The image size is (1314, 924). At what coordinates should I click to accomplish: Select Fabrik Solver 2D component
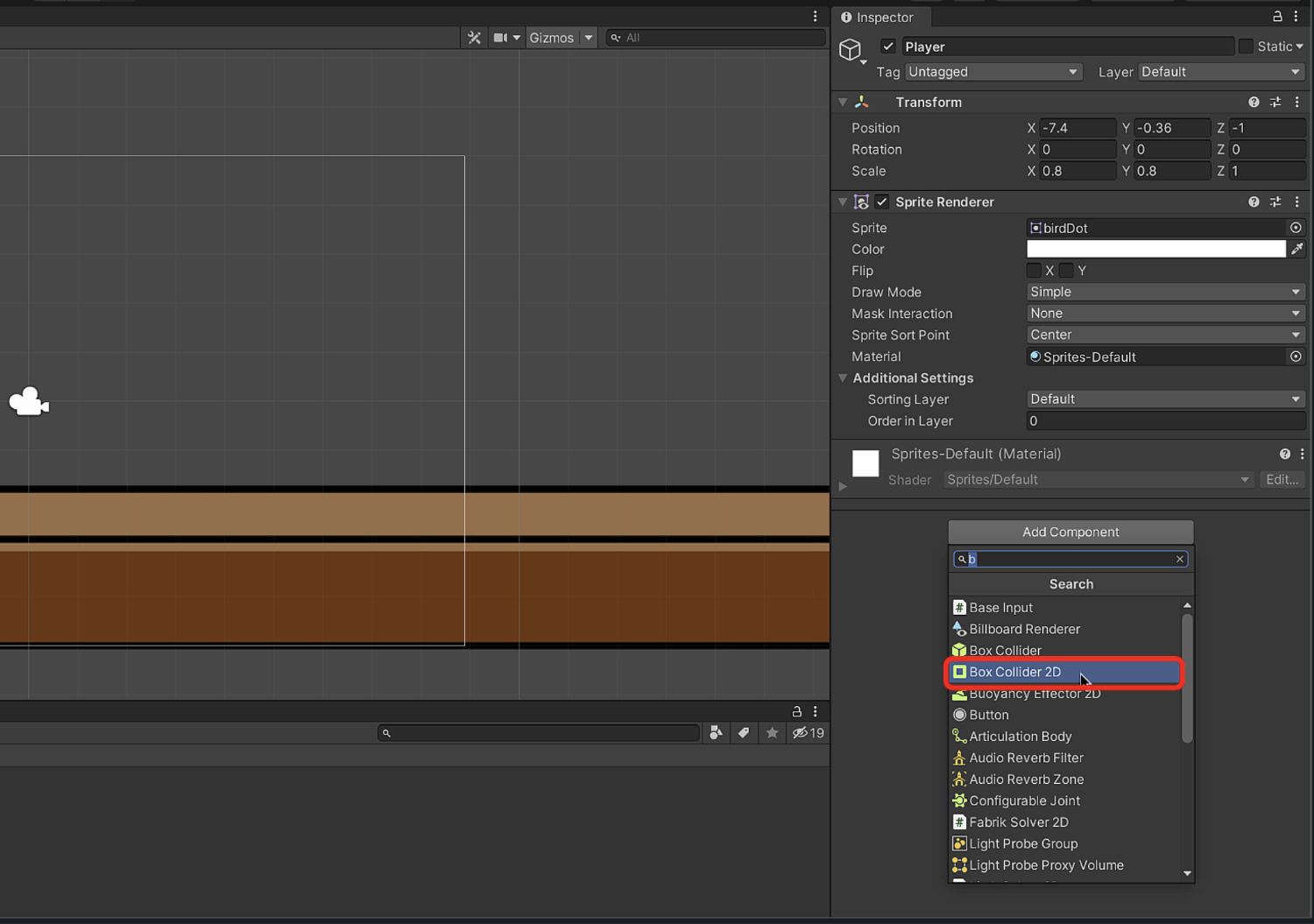[x=1065, y=822]
